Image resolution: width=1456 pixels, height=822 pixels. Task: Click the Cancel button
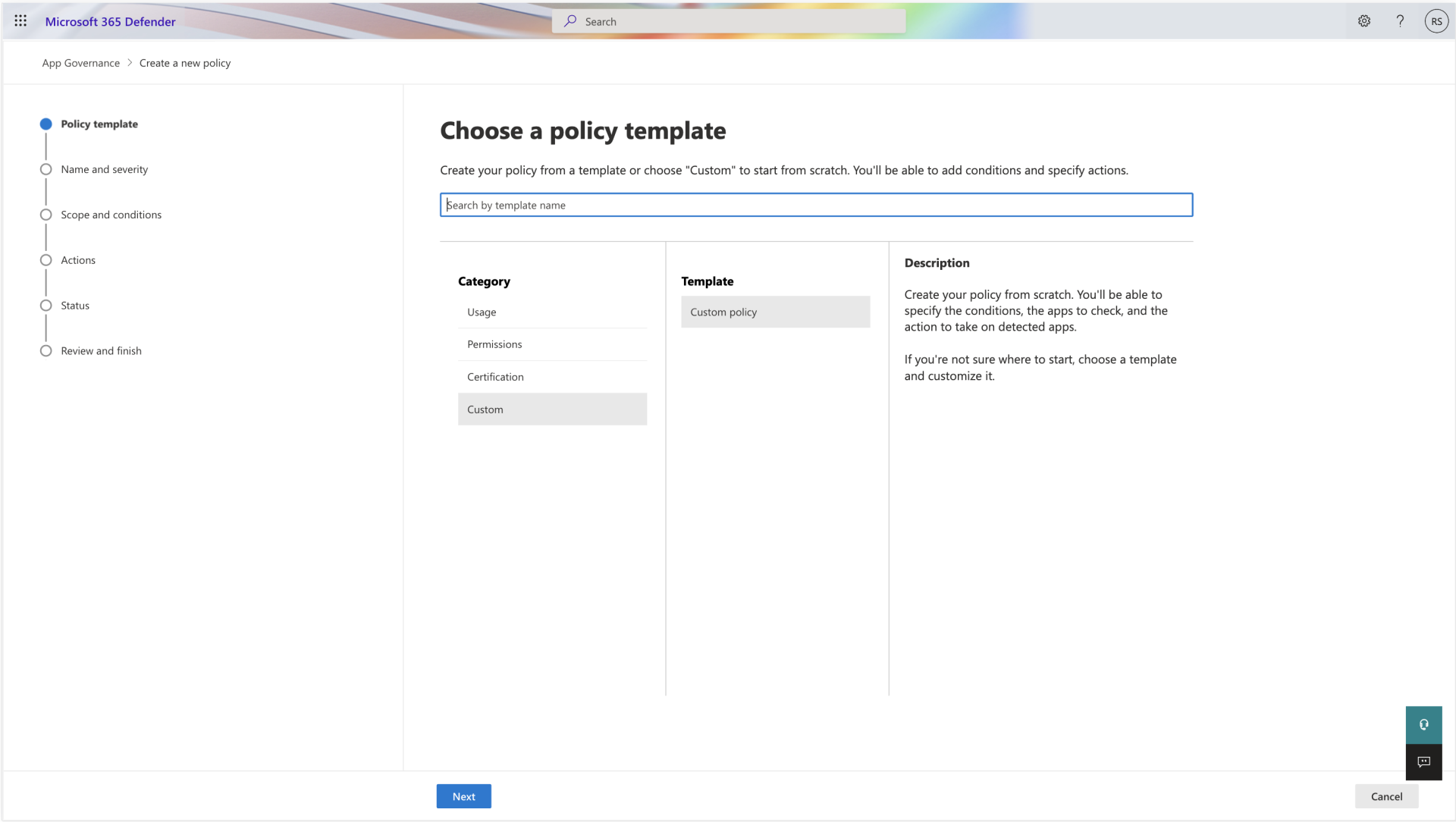1387,796
